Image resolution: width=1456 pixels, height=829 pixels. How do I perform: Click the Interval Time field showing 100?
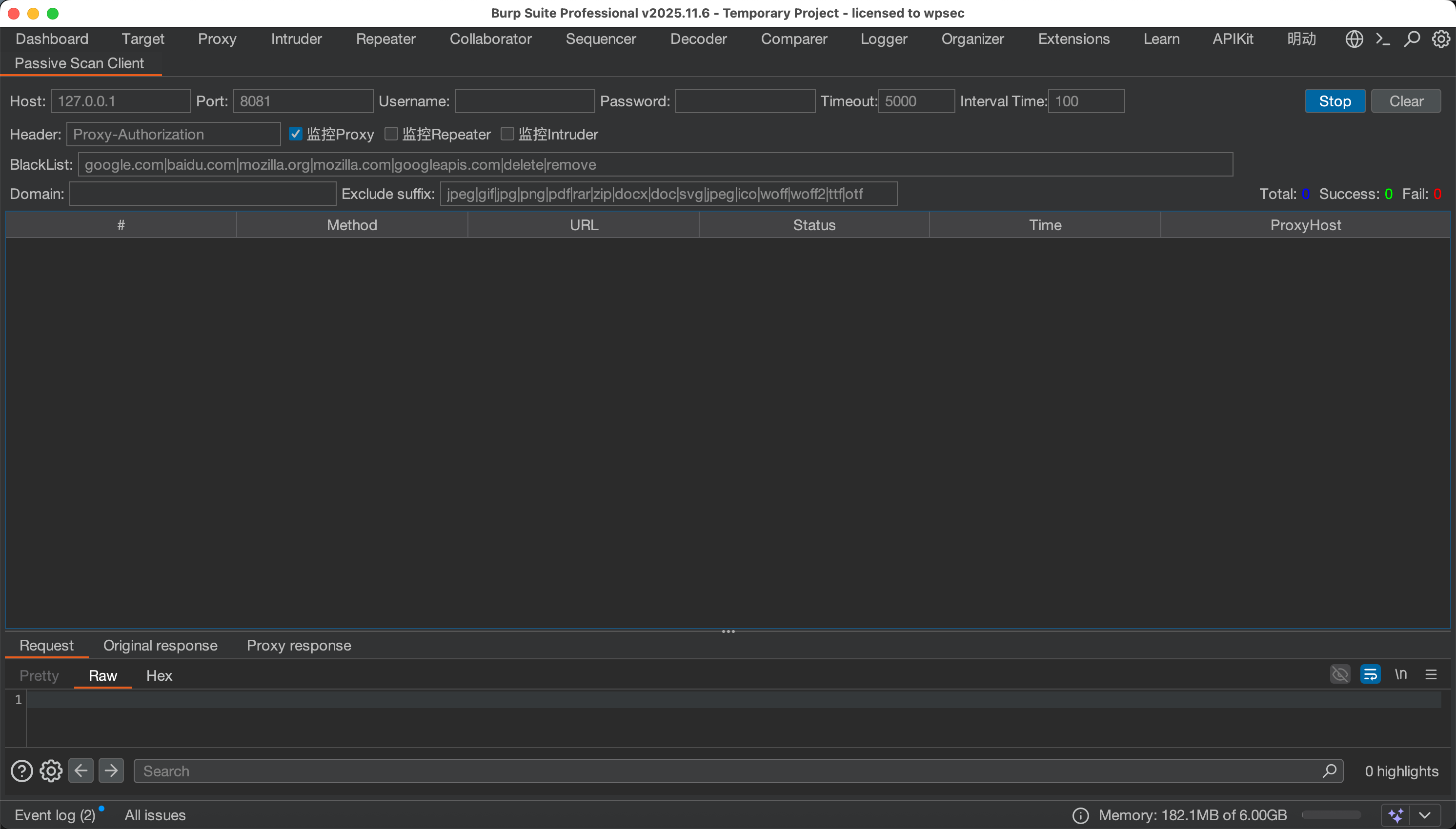(x=1086, y=101)
